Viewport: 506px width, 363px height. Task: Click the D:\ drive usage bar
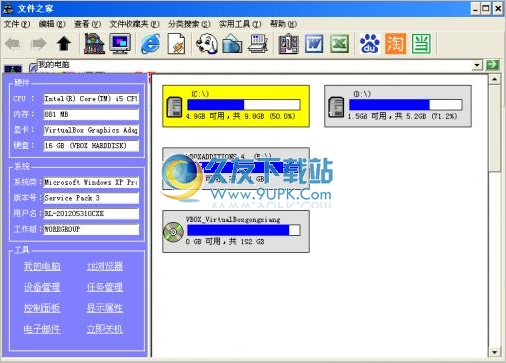pyautogui.click(x=405, y=105)
